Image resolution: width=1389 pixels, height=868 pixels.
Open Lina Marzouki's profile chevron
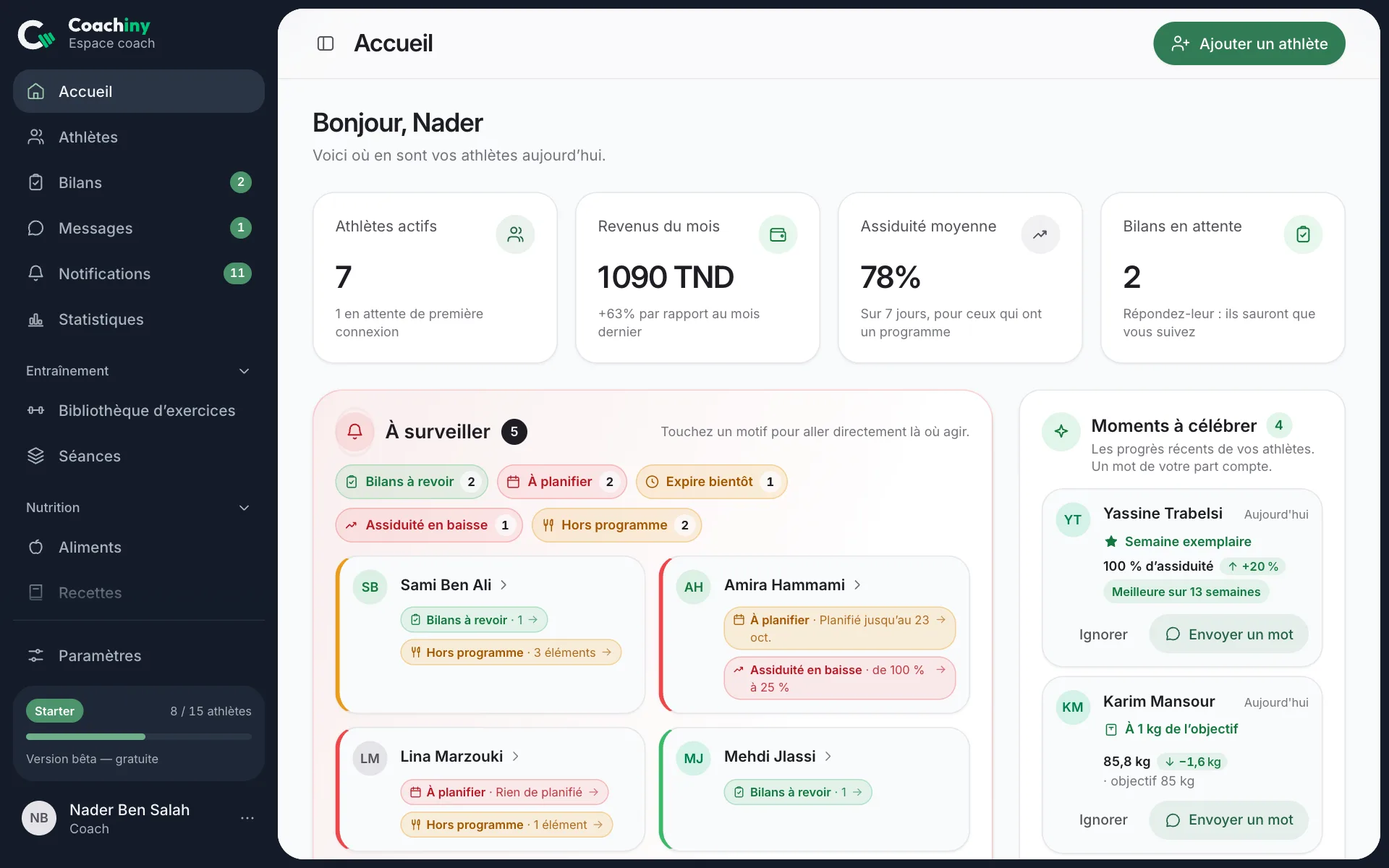(x=516, y=757)
